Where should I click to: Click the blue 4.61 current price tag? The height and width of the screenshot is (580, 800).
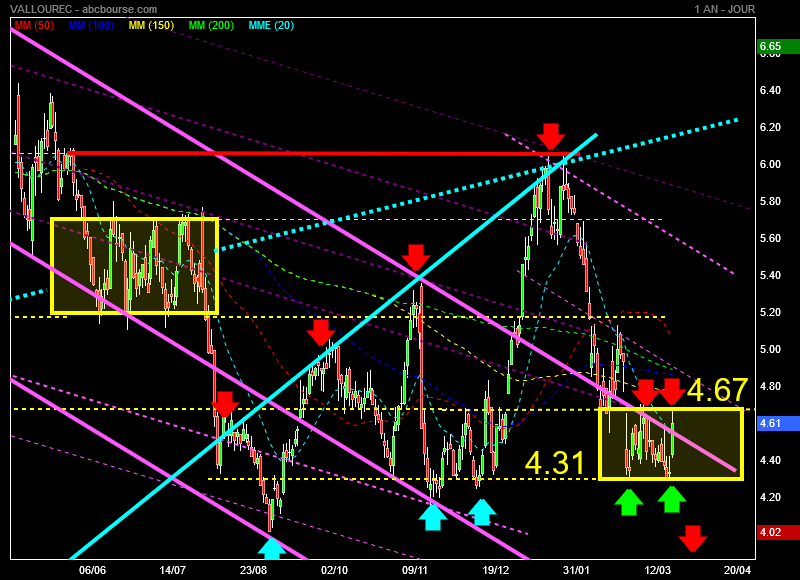click(778, 423)
